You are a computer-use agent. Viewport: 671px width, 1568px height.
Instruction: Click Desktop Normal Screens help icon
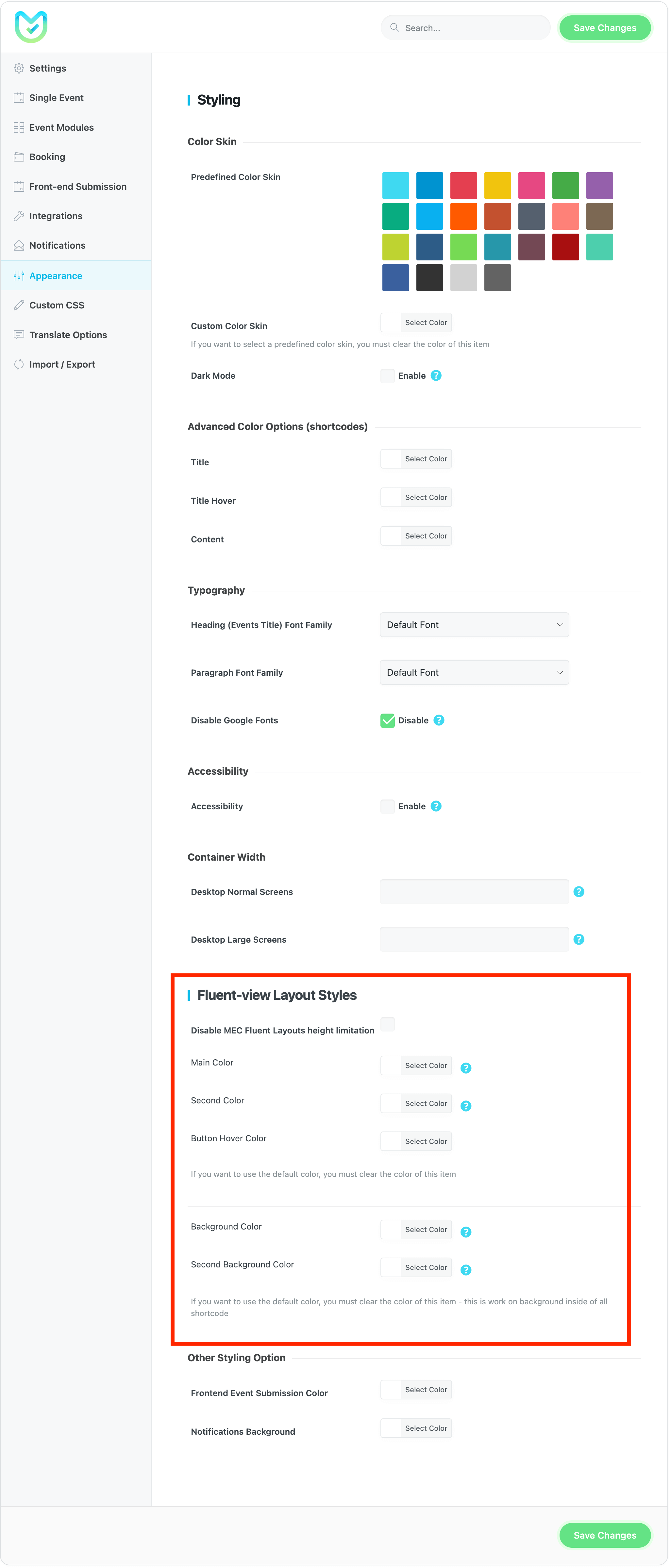[579, 891]
